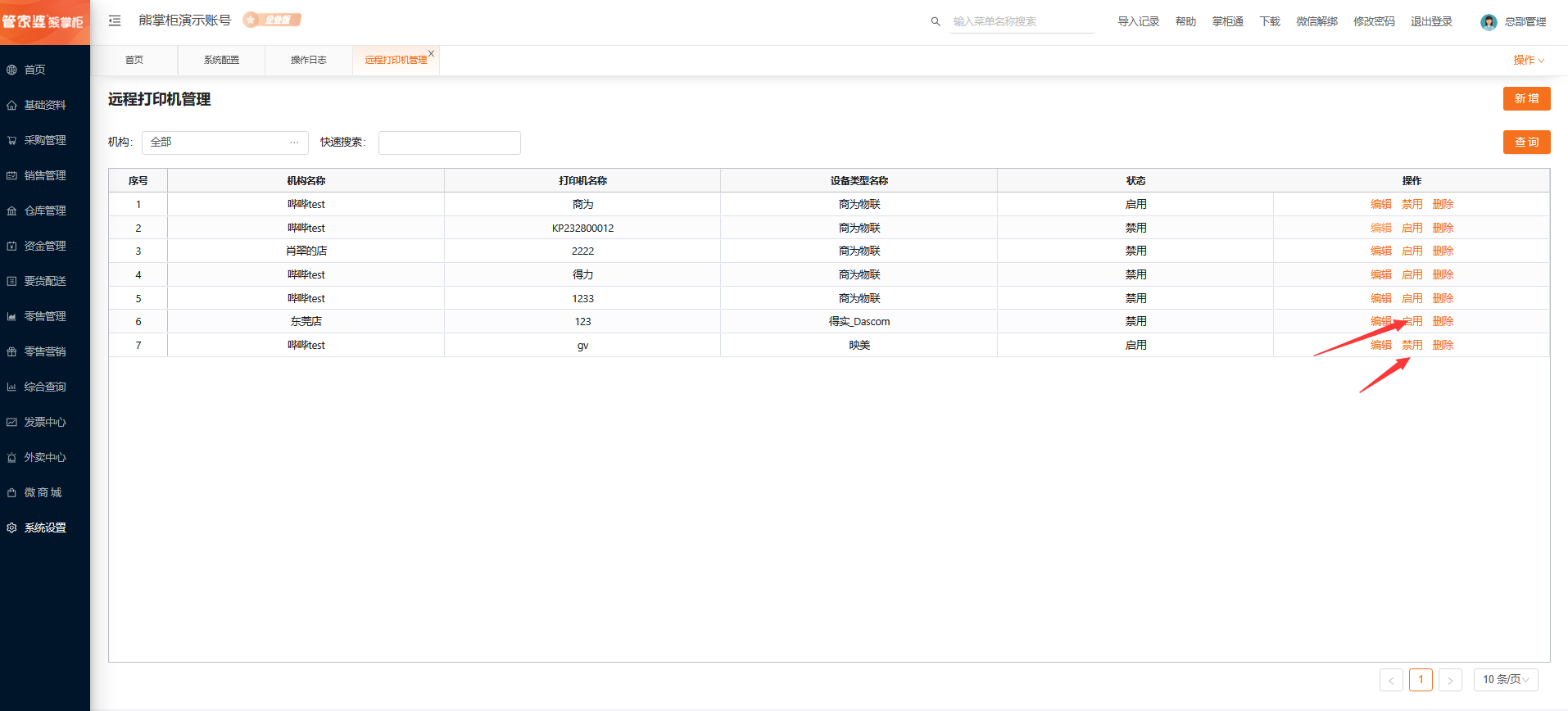Switch to the 操作日志 tab
The width and height of the screenshot is (1568, 711).
[309, 60]
